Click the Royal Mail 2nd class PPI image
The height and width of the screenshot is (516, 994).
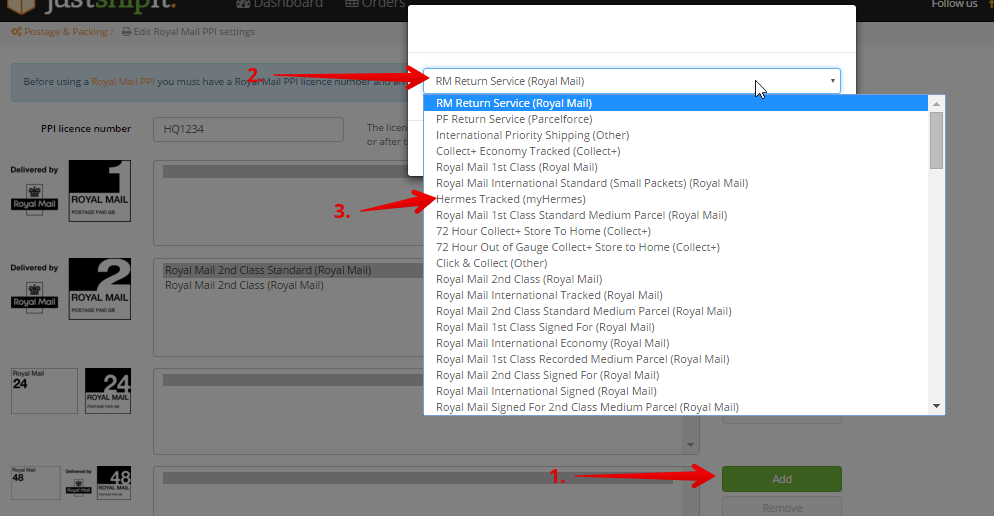click(x=100, y=289)
